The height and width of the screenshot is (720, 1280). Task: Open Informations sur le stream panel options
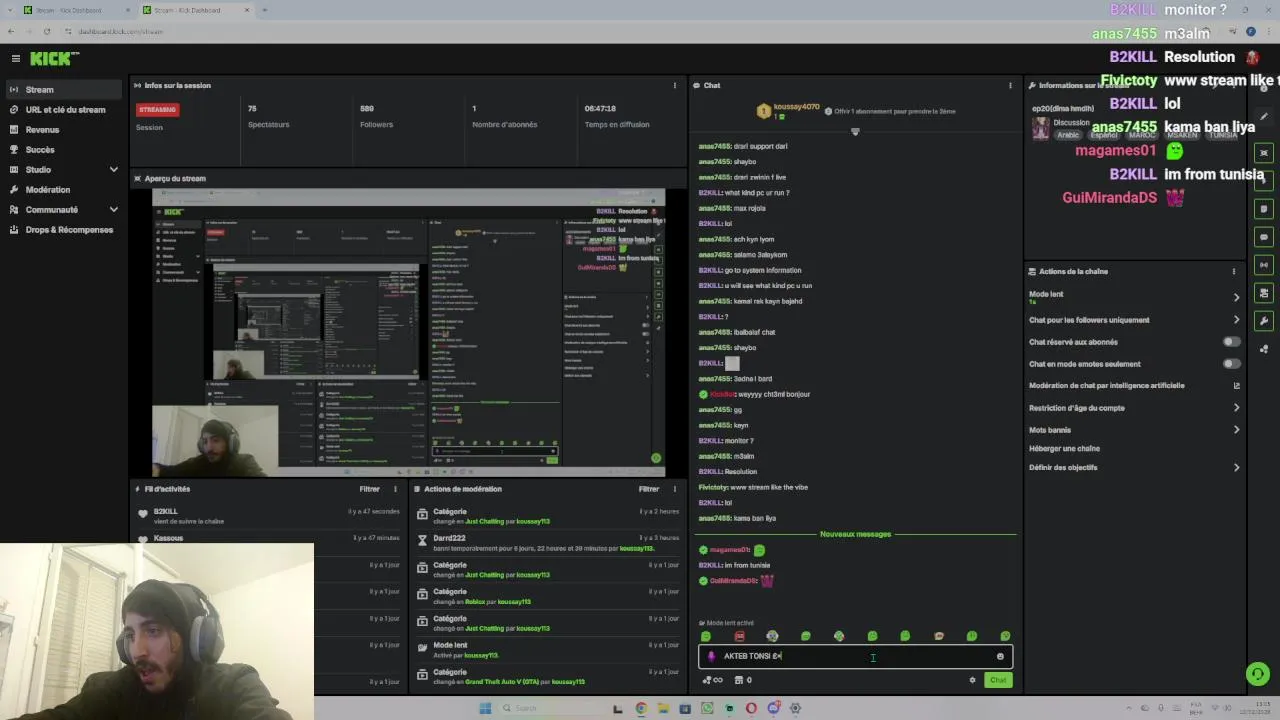[1233, 85]
